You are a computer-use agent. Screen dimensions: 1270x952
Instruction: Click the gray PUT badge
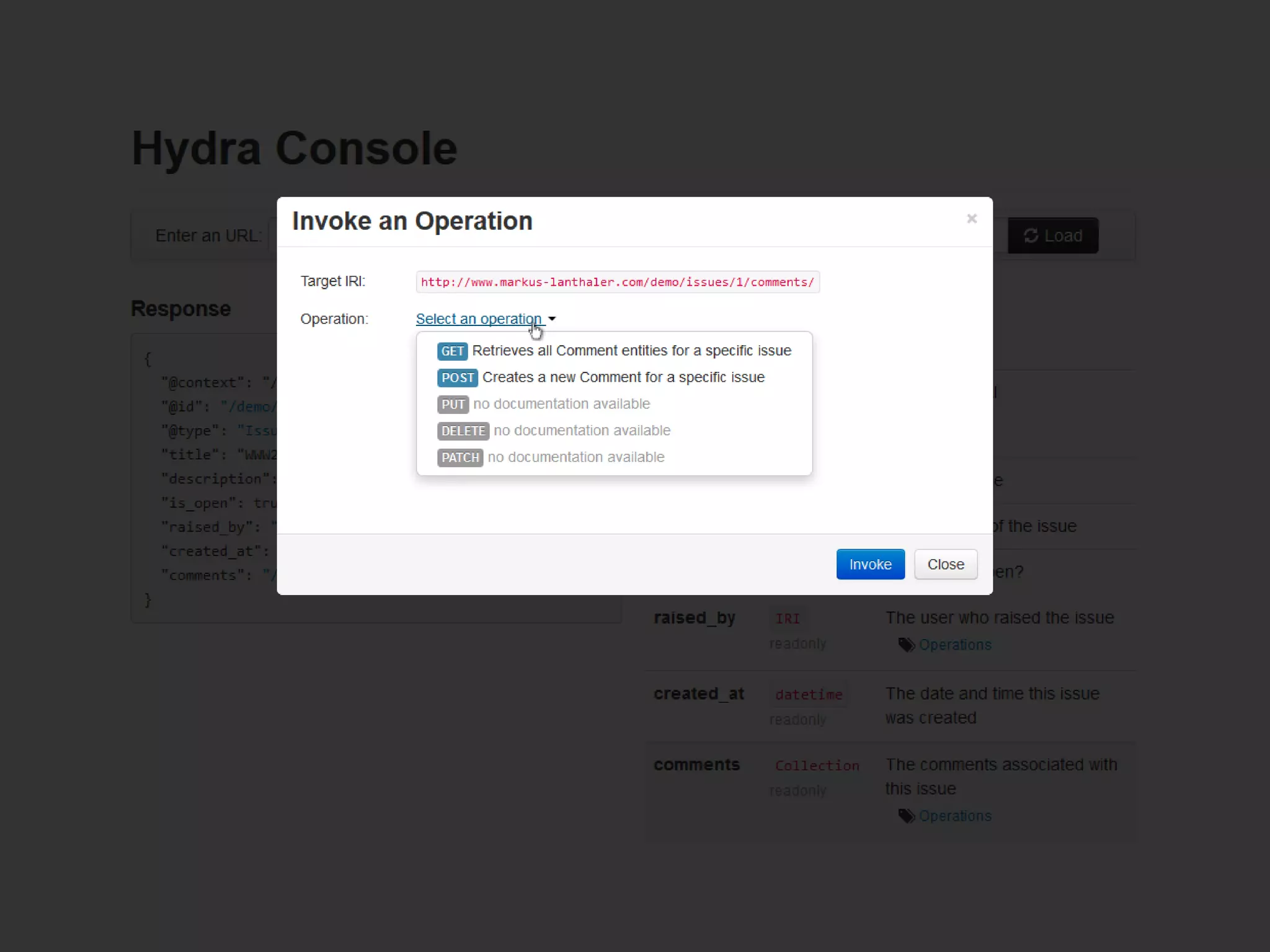click(x=453, y=405)
